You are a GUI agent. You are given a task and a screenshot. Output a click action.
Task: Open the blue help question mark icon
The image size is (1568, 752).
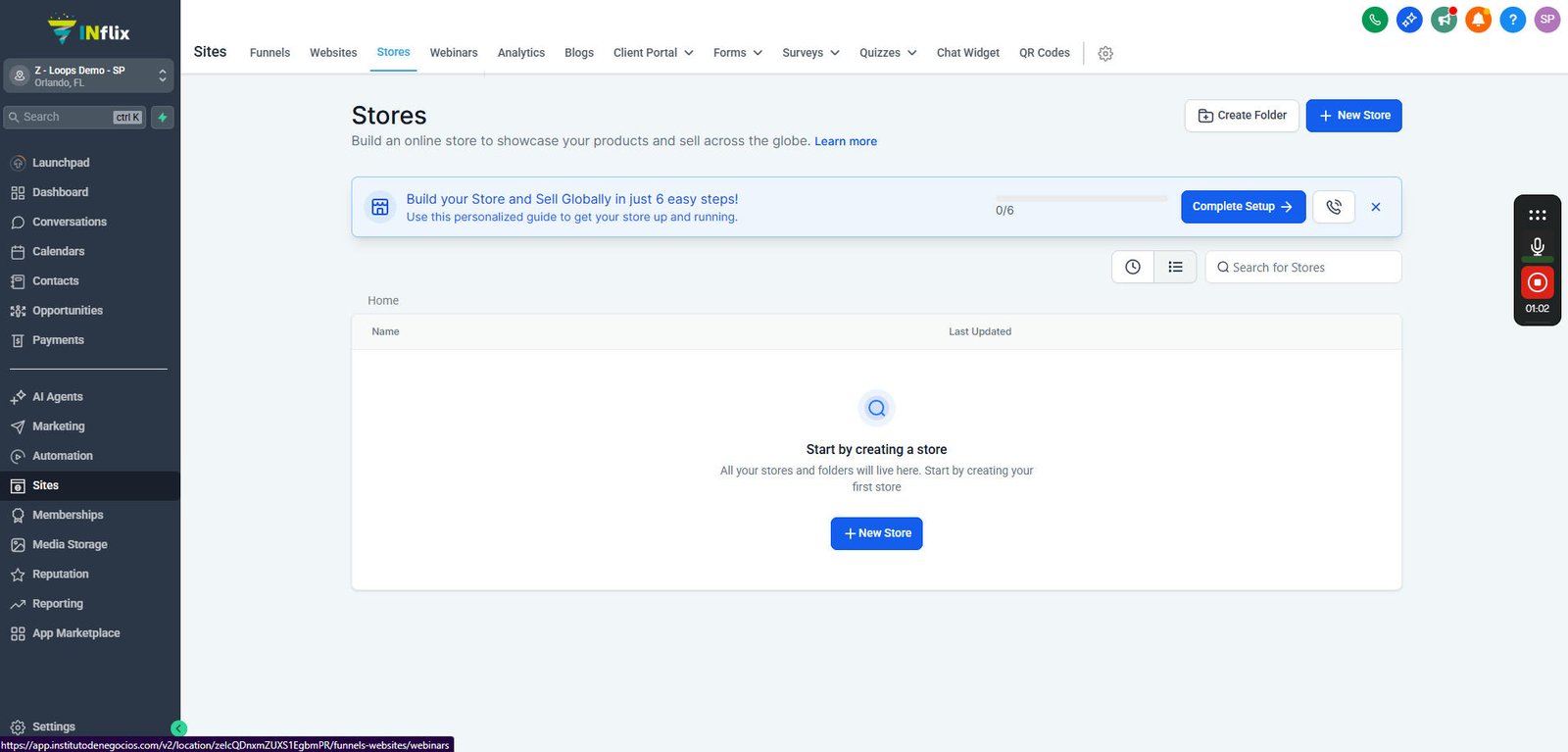coord(1512,20)
